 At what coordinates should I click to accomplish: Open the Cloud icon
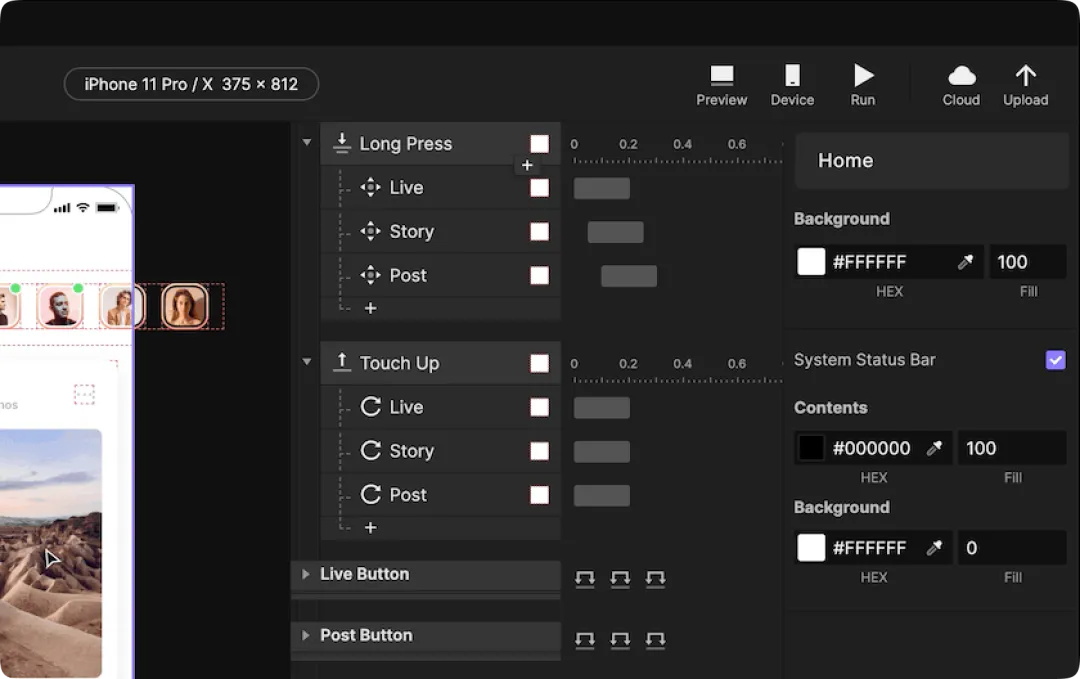(961, 76)
